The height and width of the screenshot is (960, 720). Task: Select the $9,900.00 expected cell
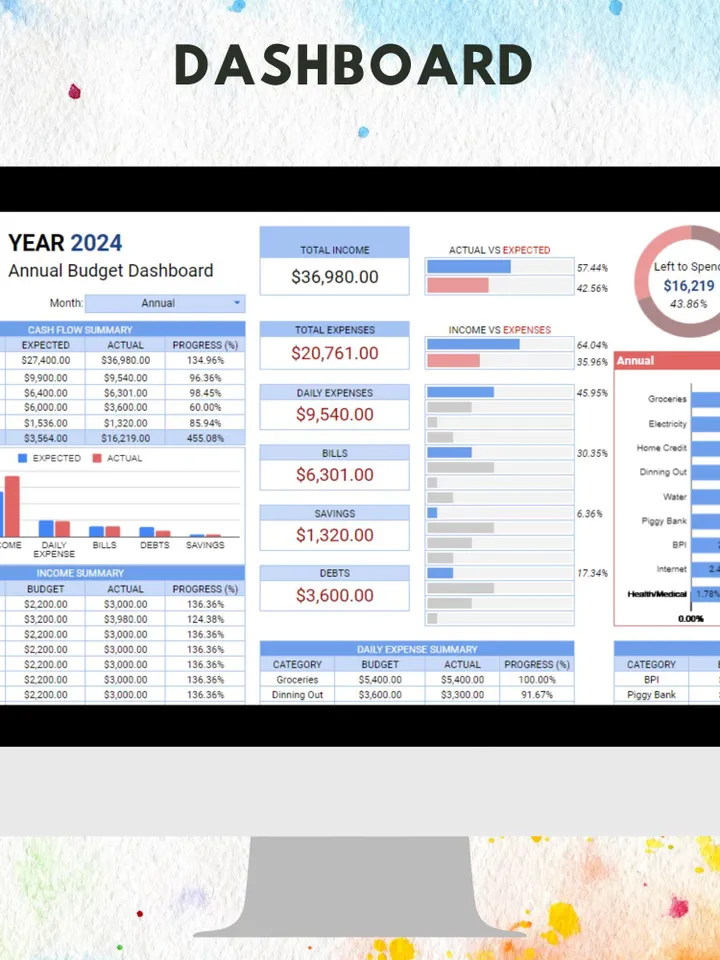click(x=46, y=378)
